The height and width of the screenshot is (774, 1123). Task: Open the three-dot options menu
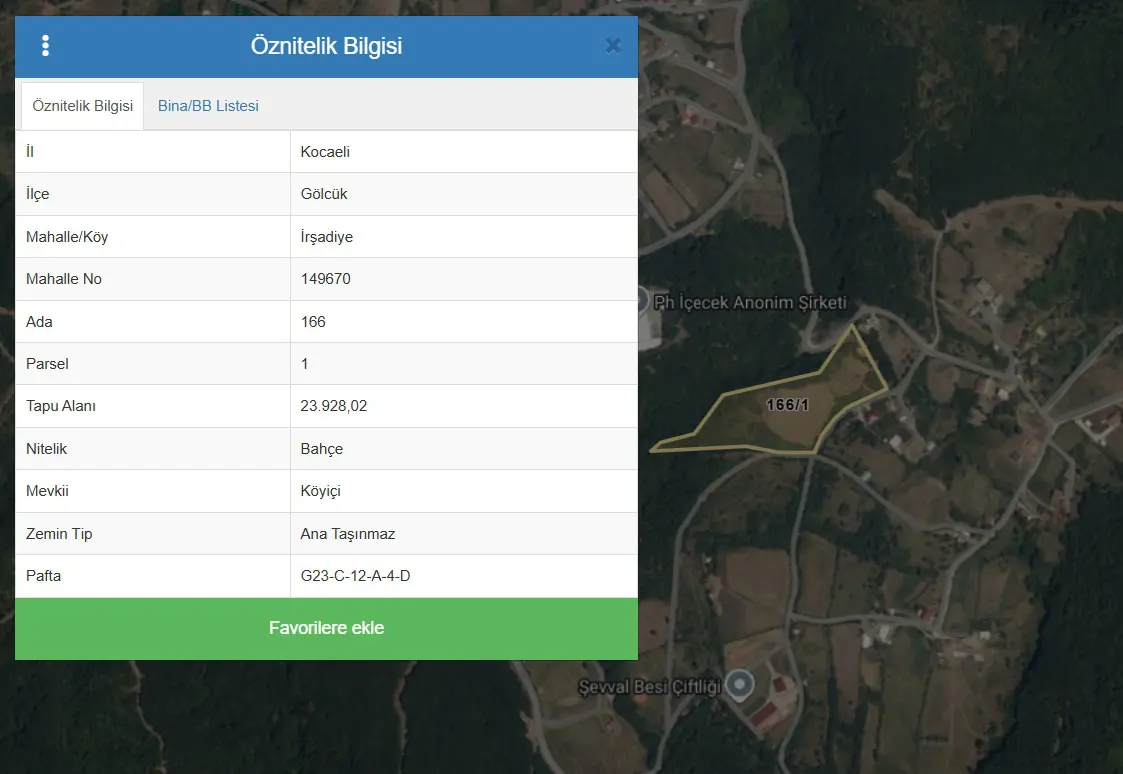[x=45, y=46]
